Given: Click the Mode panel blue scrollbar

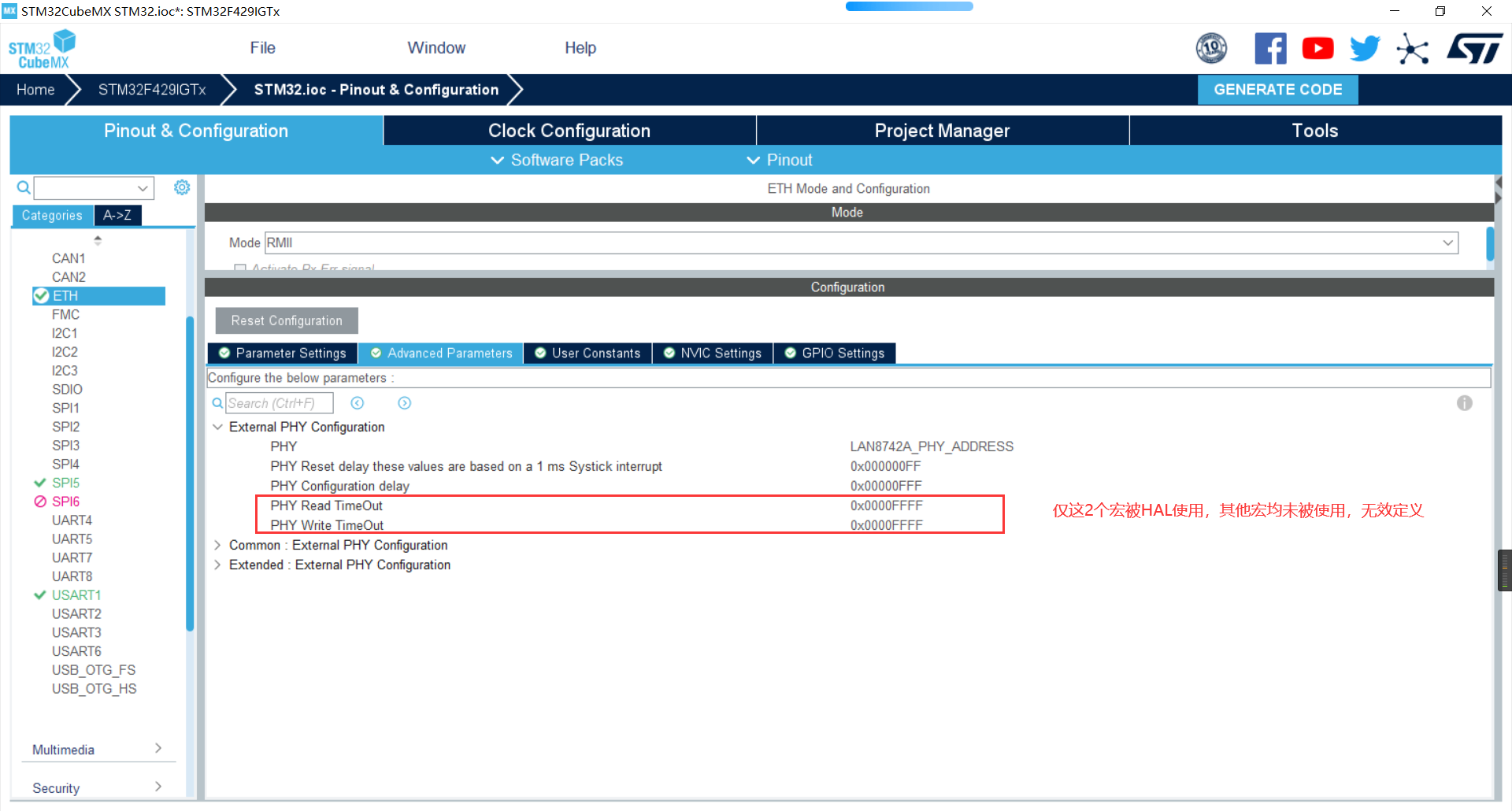Looking at the screenshot, I should point(1489,243).
